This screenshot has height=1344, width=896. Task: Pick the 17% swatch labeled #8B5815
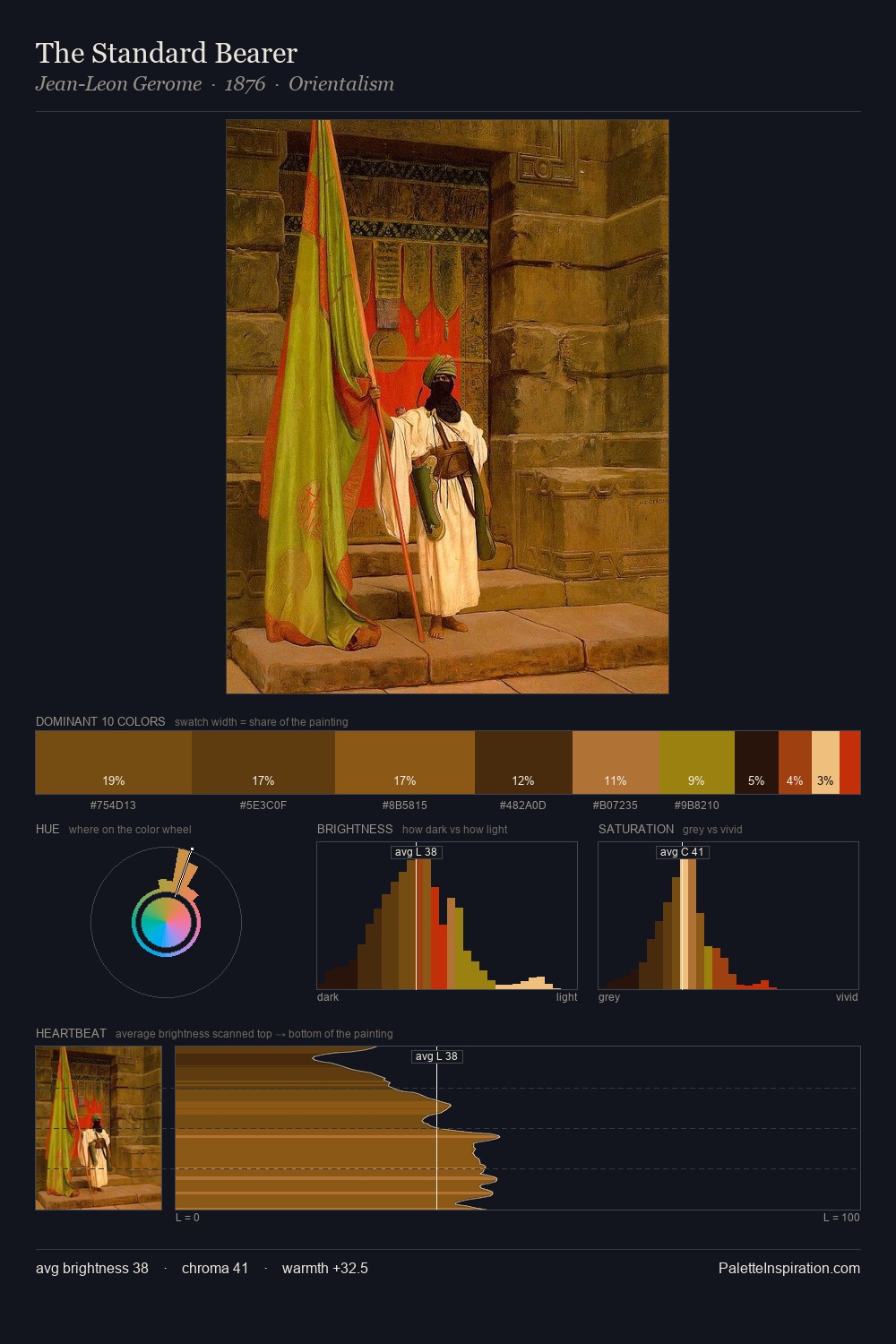[405, 762]
